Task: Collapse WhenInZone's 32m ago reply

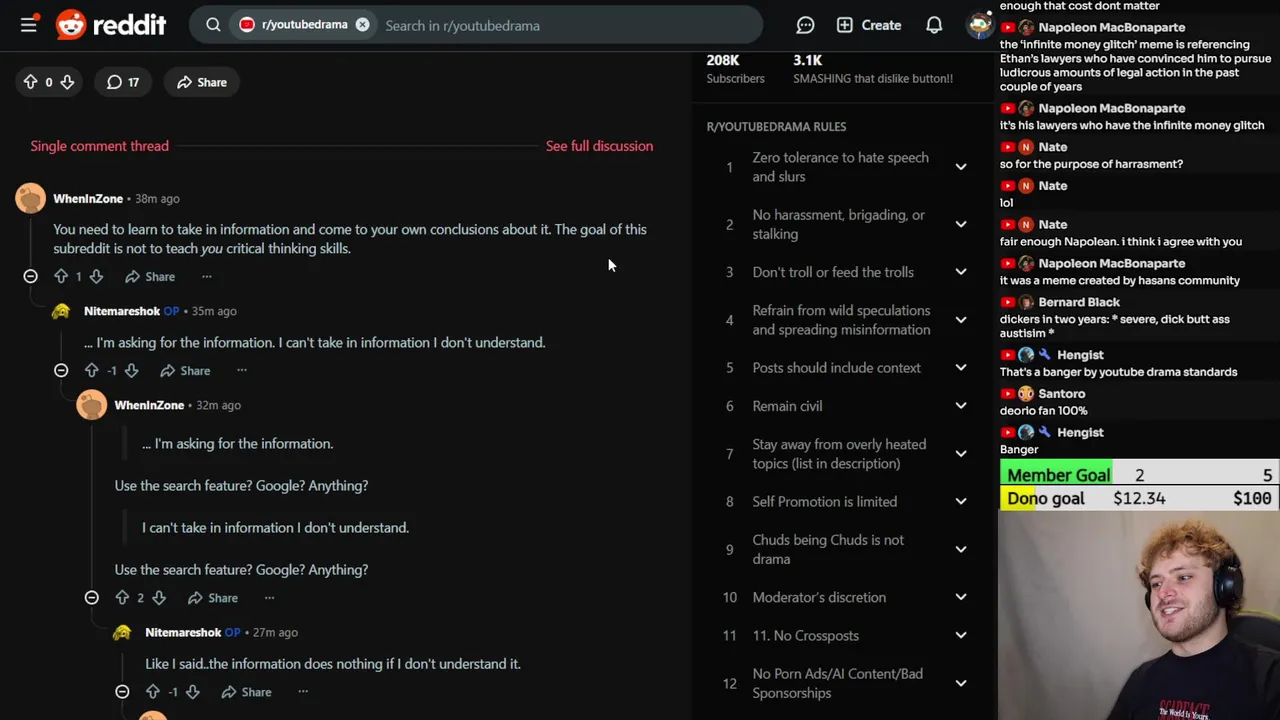Action: 92,597
